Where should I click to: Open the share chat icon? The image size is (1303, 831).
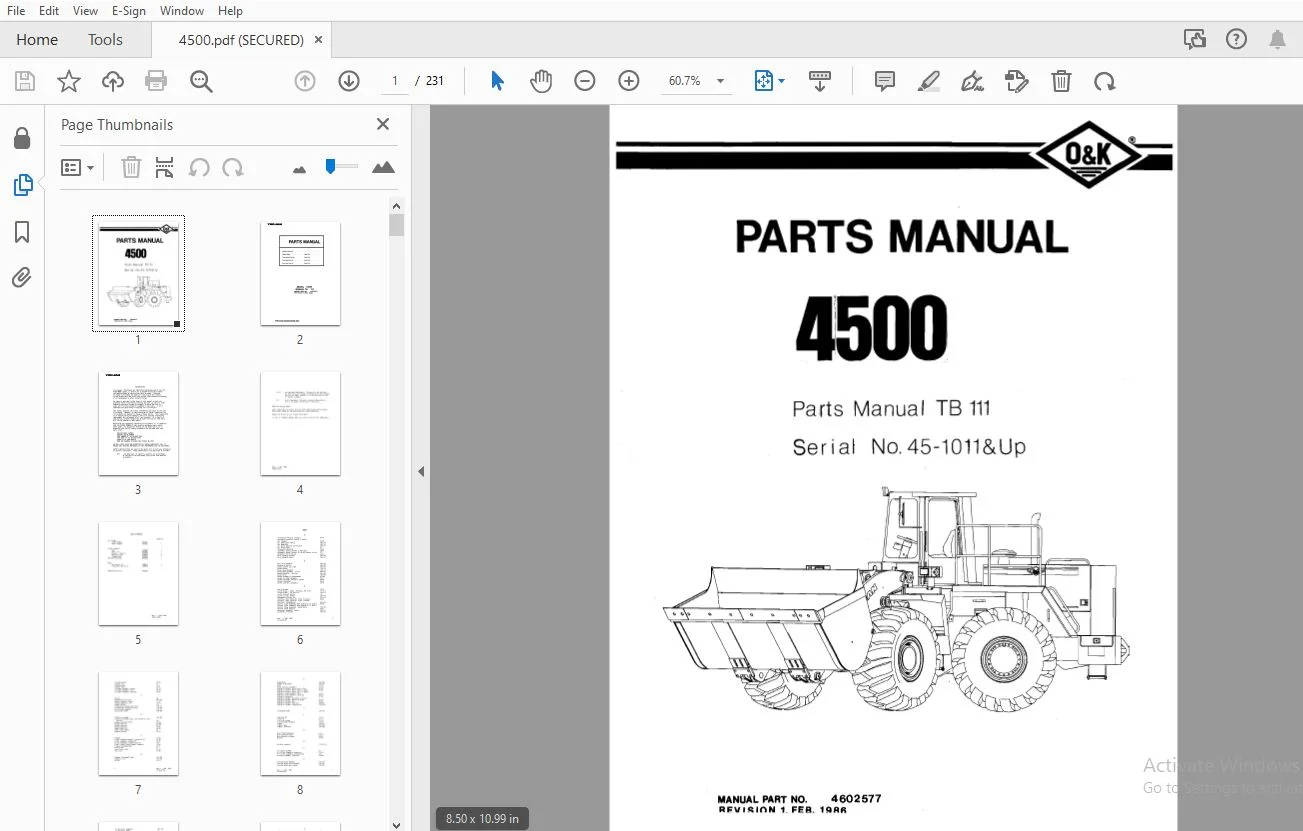click(1194, 40)
